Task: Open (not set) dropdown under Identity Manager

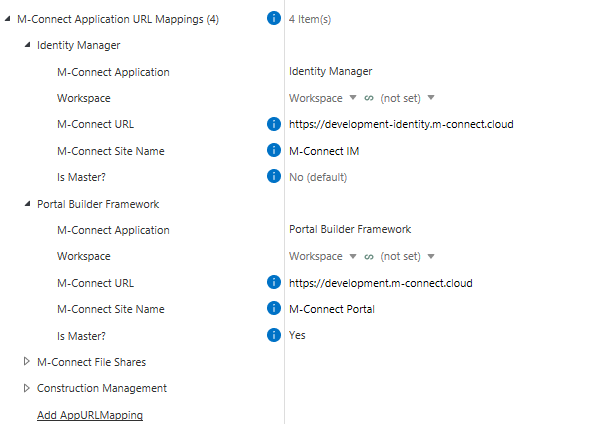Action: point(431,98)
